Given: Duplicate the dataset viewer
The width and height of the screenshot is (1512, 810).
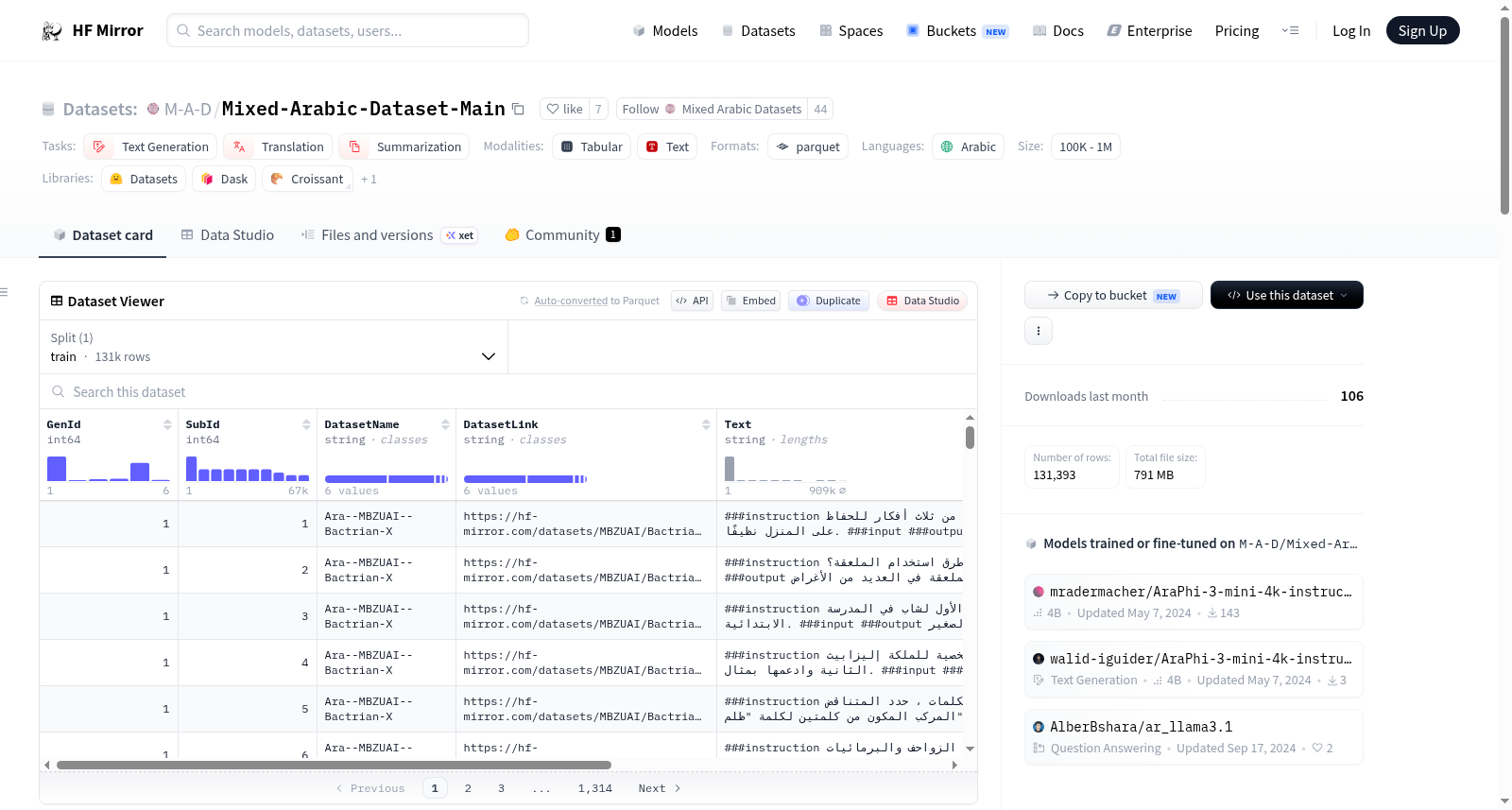Looking at the screenshot, I should 828,301.
